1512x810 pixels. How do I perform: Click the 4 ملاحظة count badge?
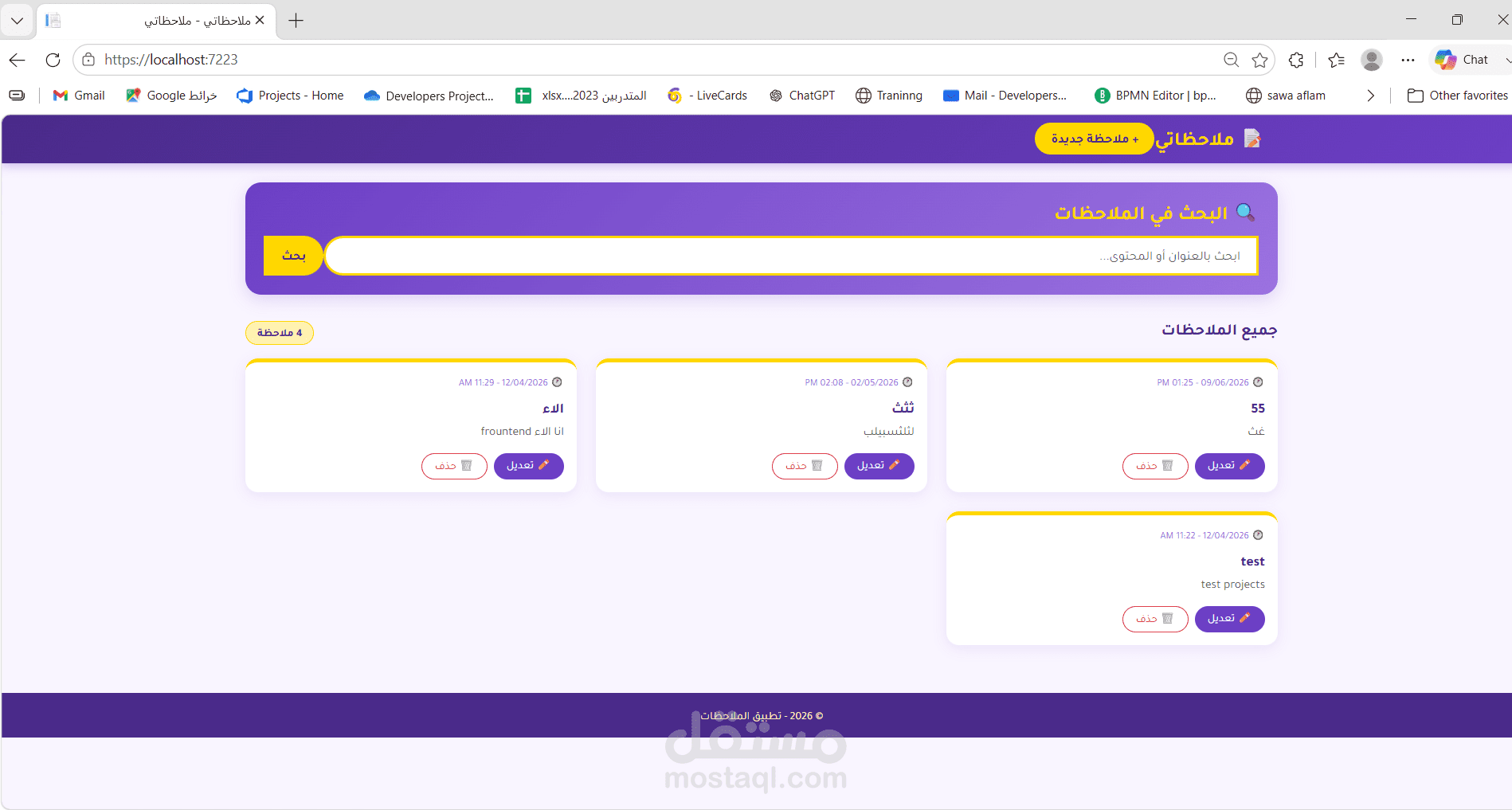pos(280,332)
